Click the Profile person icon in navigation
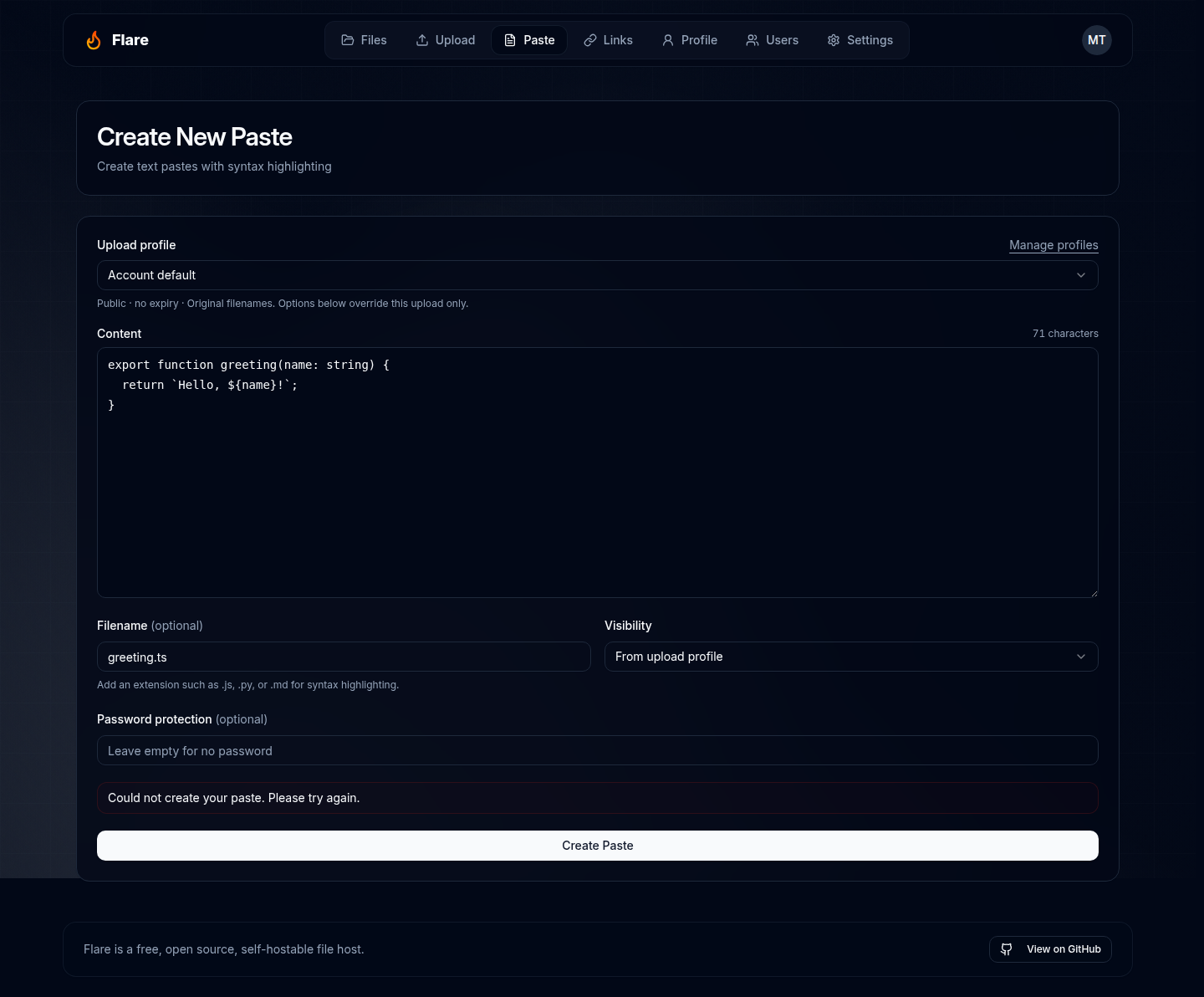 click(x=668, y=40)
